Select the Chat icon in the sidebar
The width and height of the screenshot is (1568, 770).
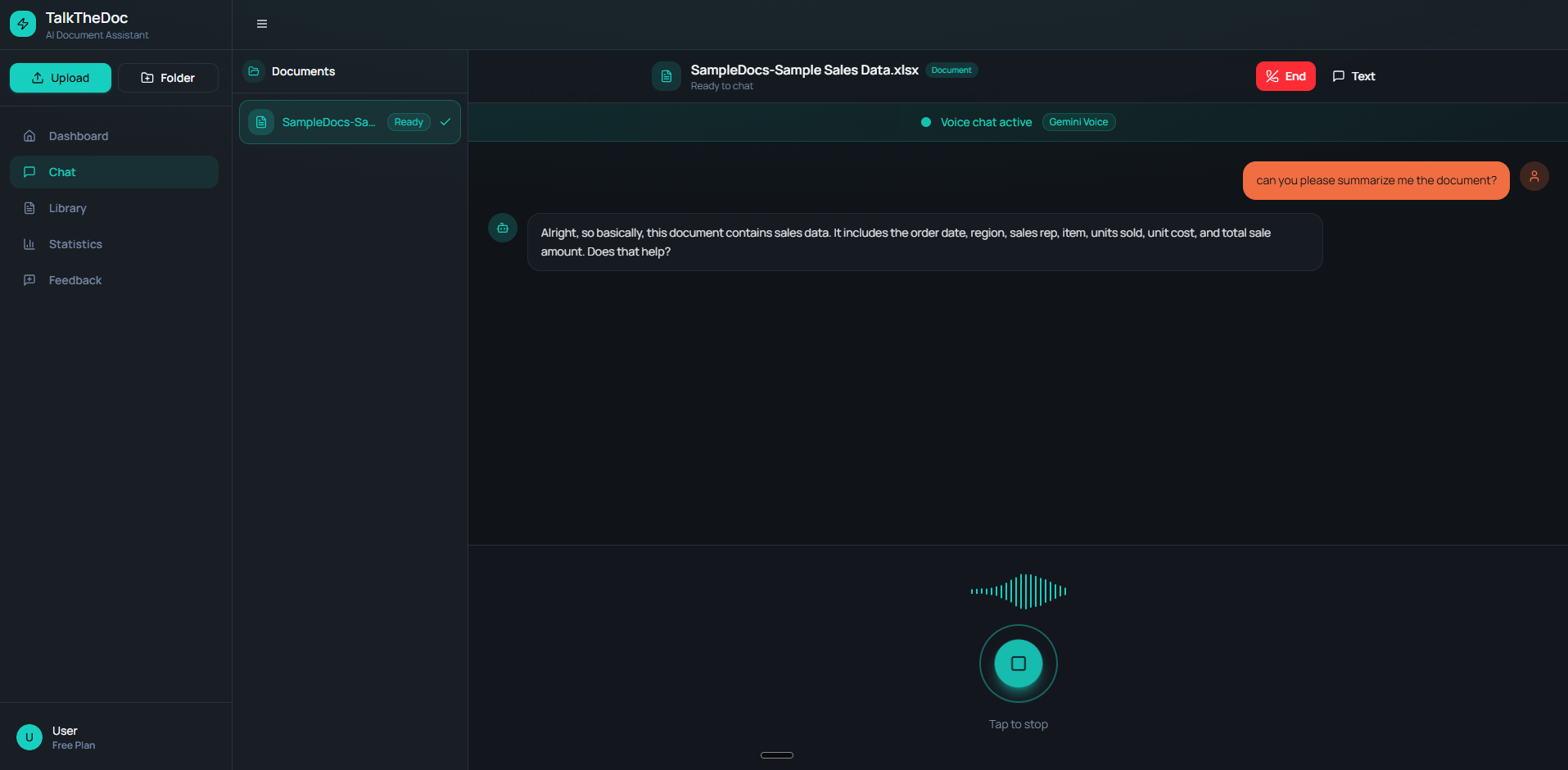click(x=29, y=172)
